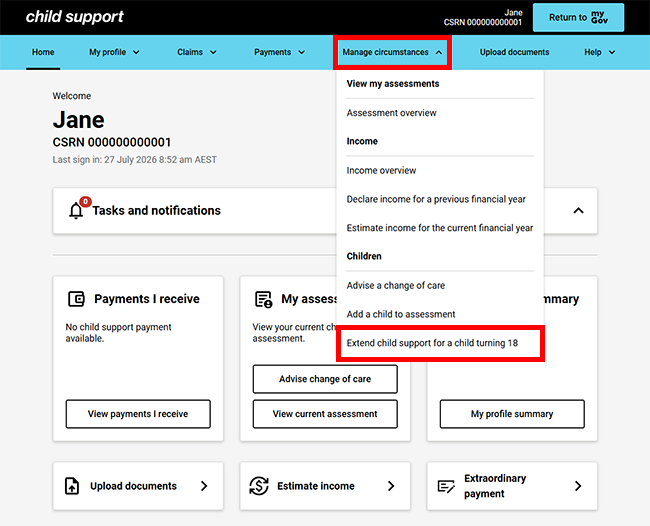
Task: Click the Return to myGov button
Action: (x=578, y=17)
